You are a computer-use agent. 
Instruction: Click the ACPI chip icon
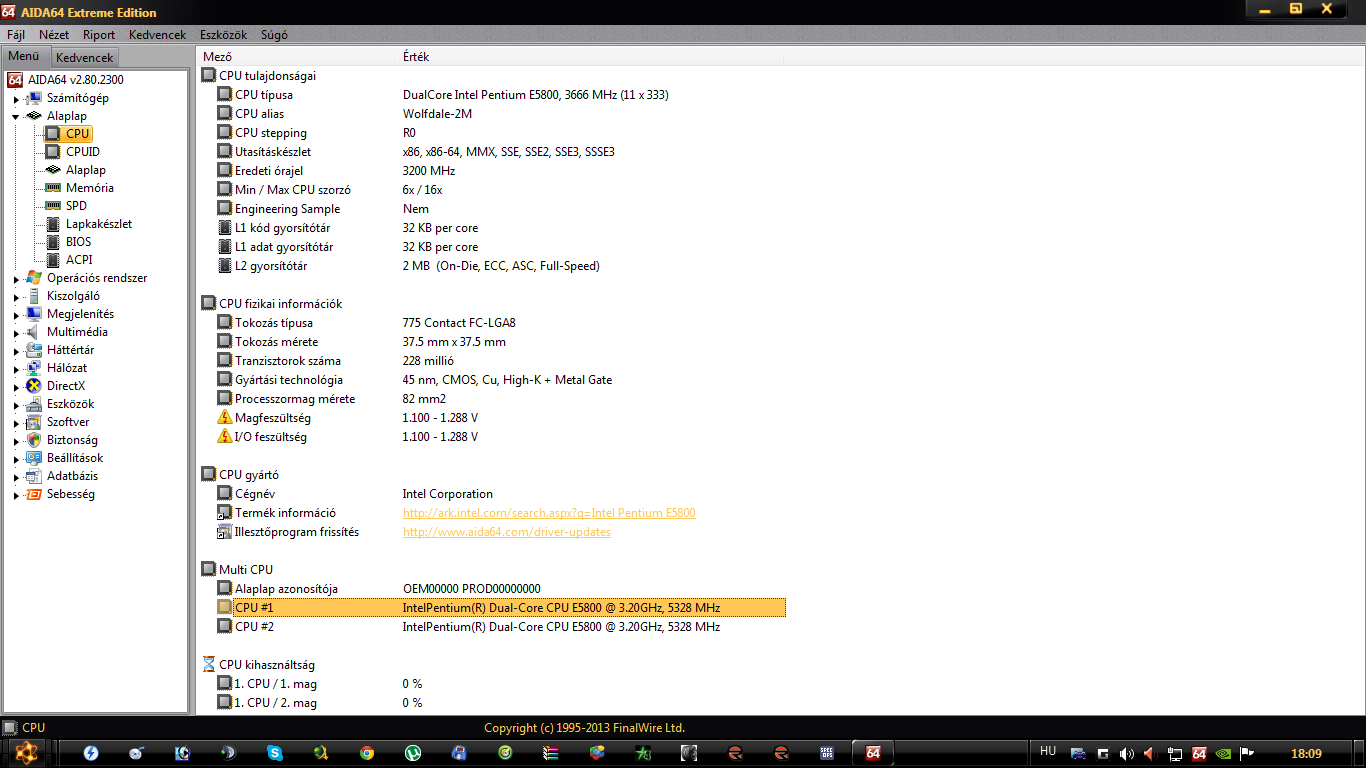tap(53, 260)
